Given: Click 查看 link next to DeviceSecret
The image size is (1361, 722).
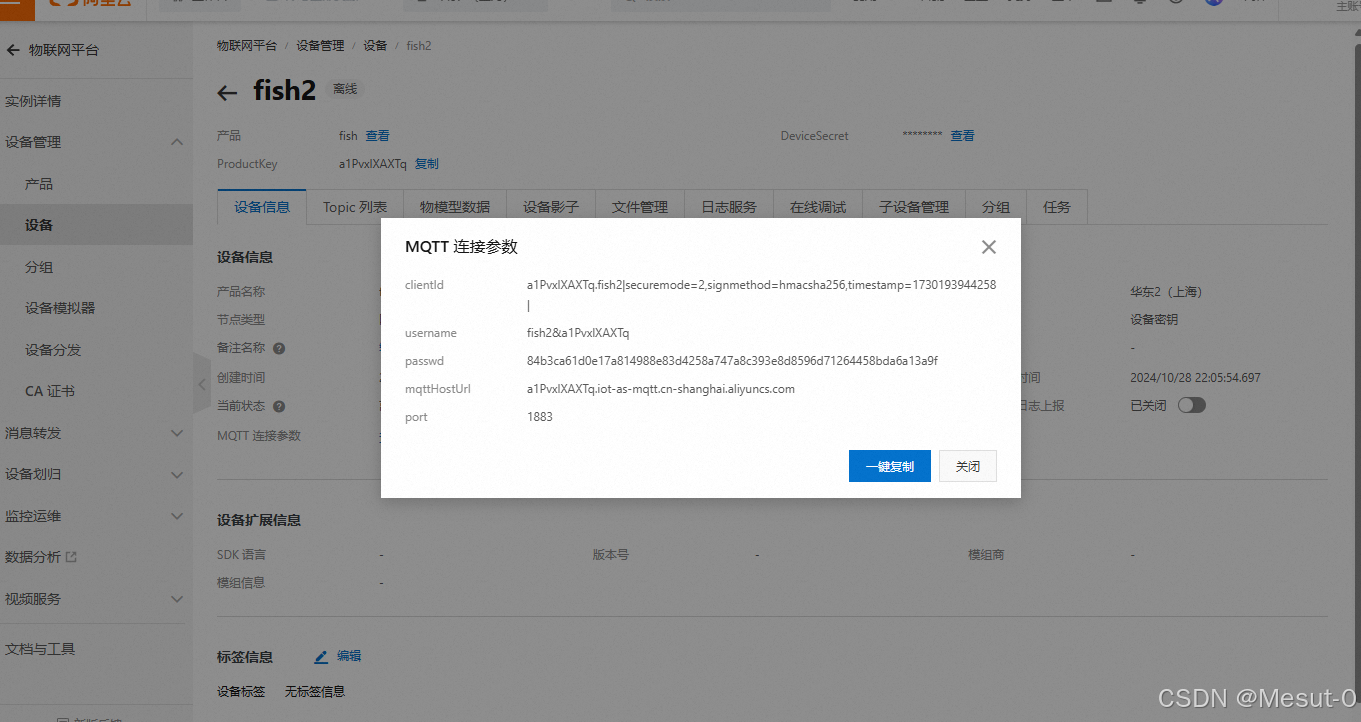Looking at the screenshot, I should coord(962,136).
